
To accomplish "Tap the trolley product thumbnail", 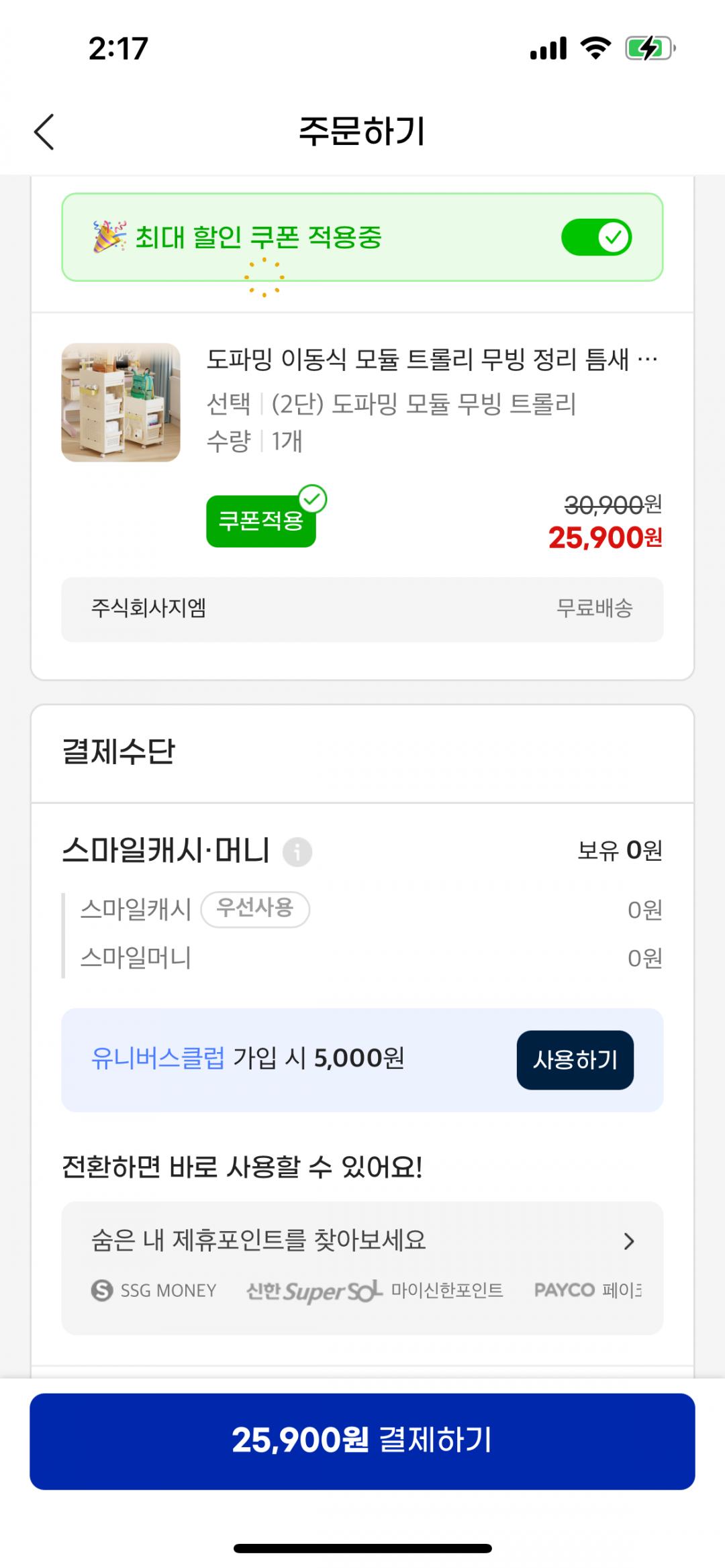I will [121, 403].
